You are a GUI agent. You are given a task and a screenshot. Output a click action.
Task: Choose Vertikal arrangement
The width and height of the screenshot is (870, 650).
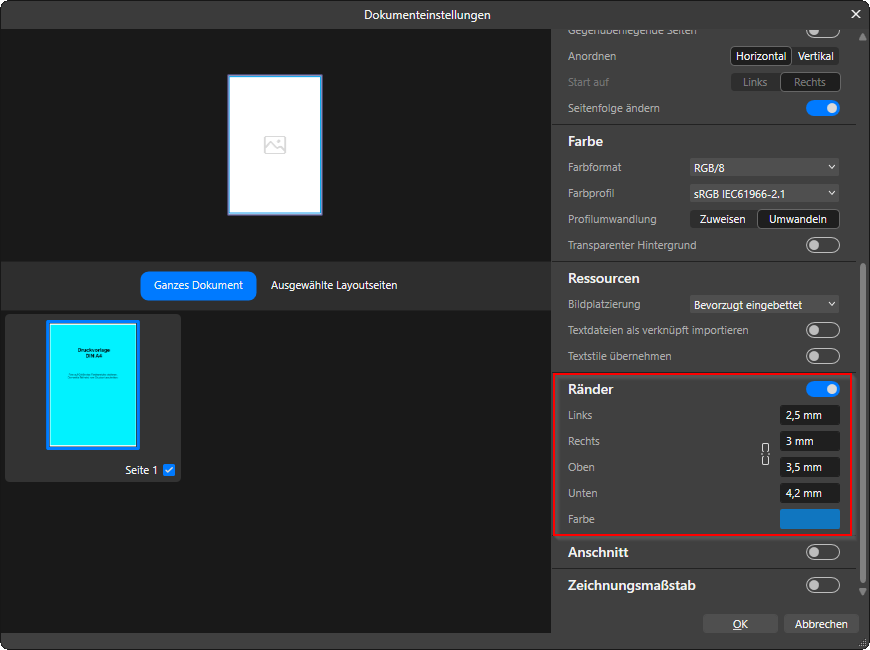click(816, 56)
